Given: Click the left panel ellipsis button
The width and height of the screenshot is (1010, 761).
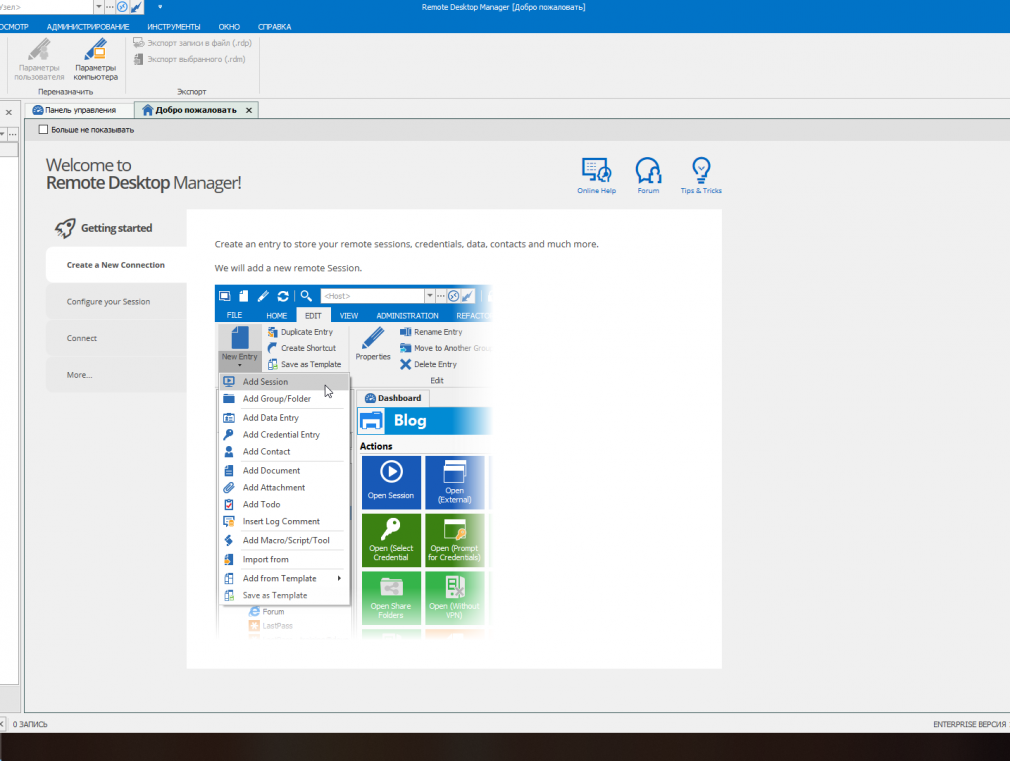Looking at the screenshot, I should (x=13, y=134).
